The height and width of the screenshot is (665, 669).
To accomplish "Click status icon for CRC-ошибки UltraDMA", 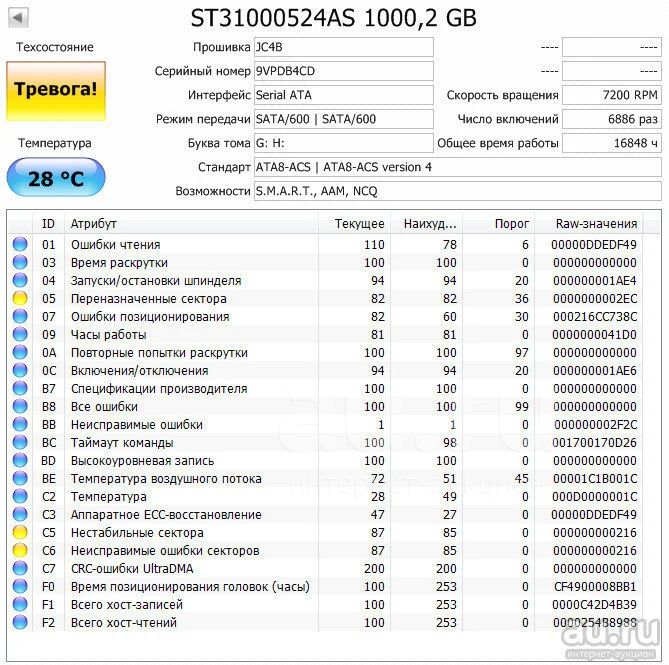I will 20,568.
